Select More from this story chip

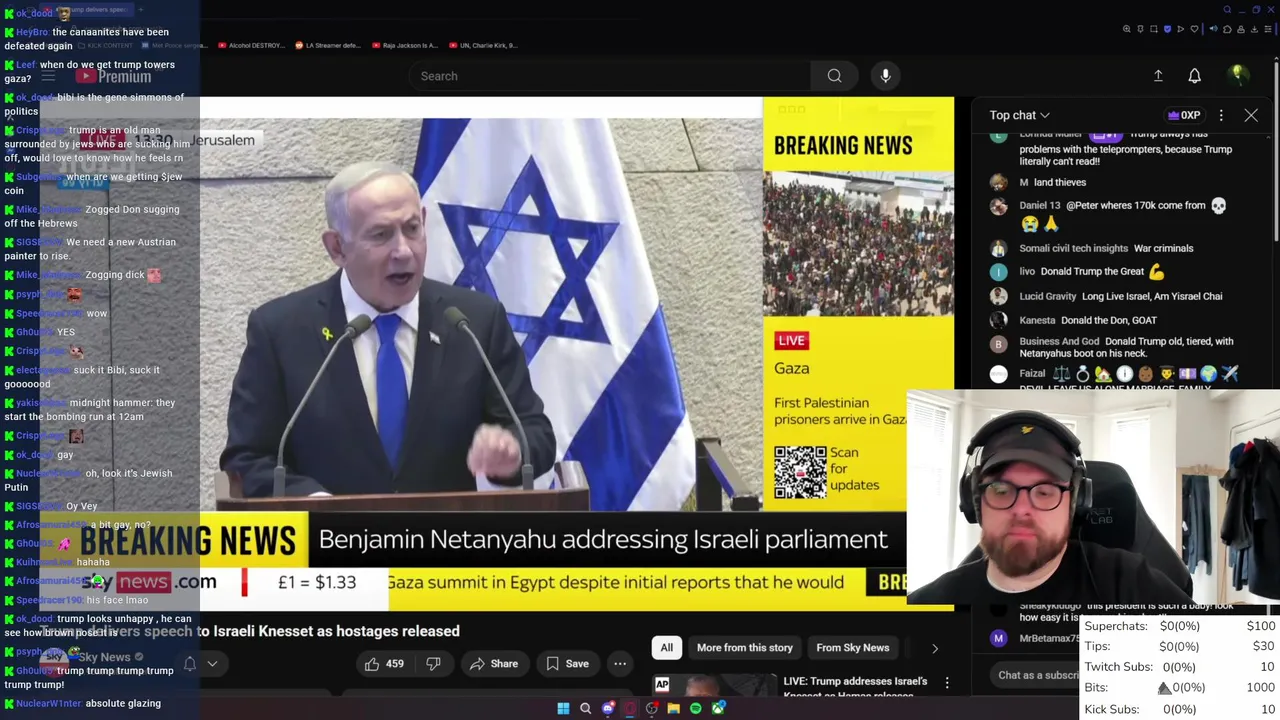coord(744,648)
